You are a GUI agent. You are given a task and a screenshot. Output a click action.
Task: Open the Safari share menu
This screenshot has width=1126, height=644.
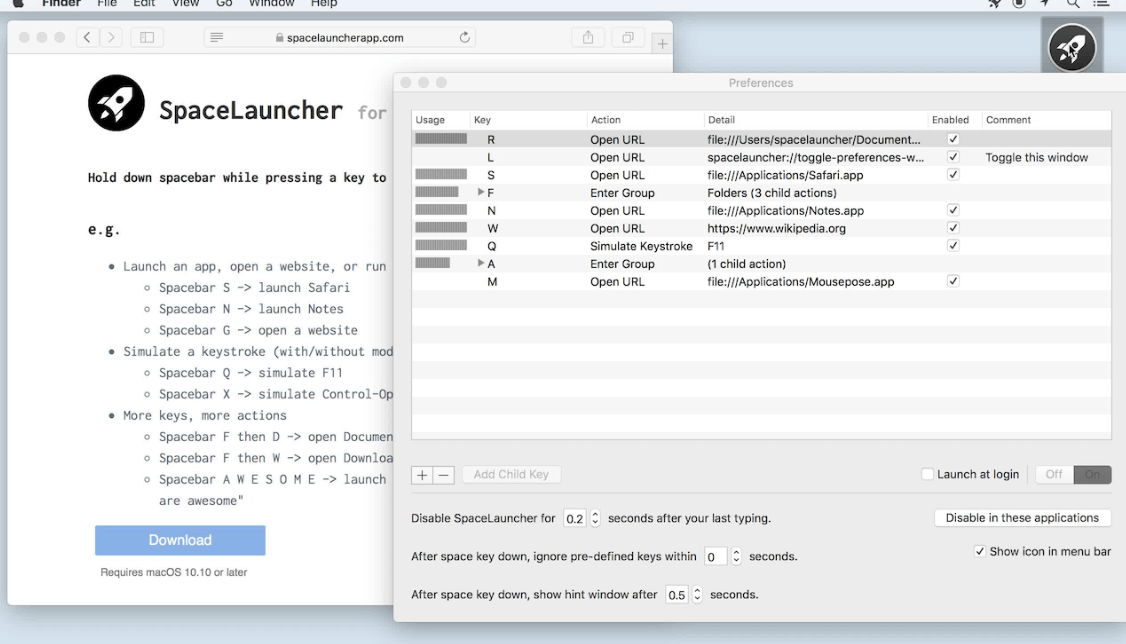(x=588, y=37)
